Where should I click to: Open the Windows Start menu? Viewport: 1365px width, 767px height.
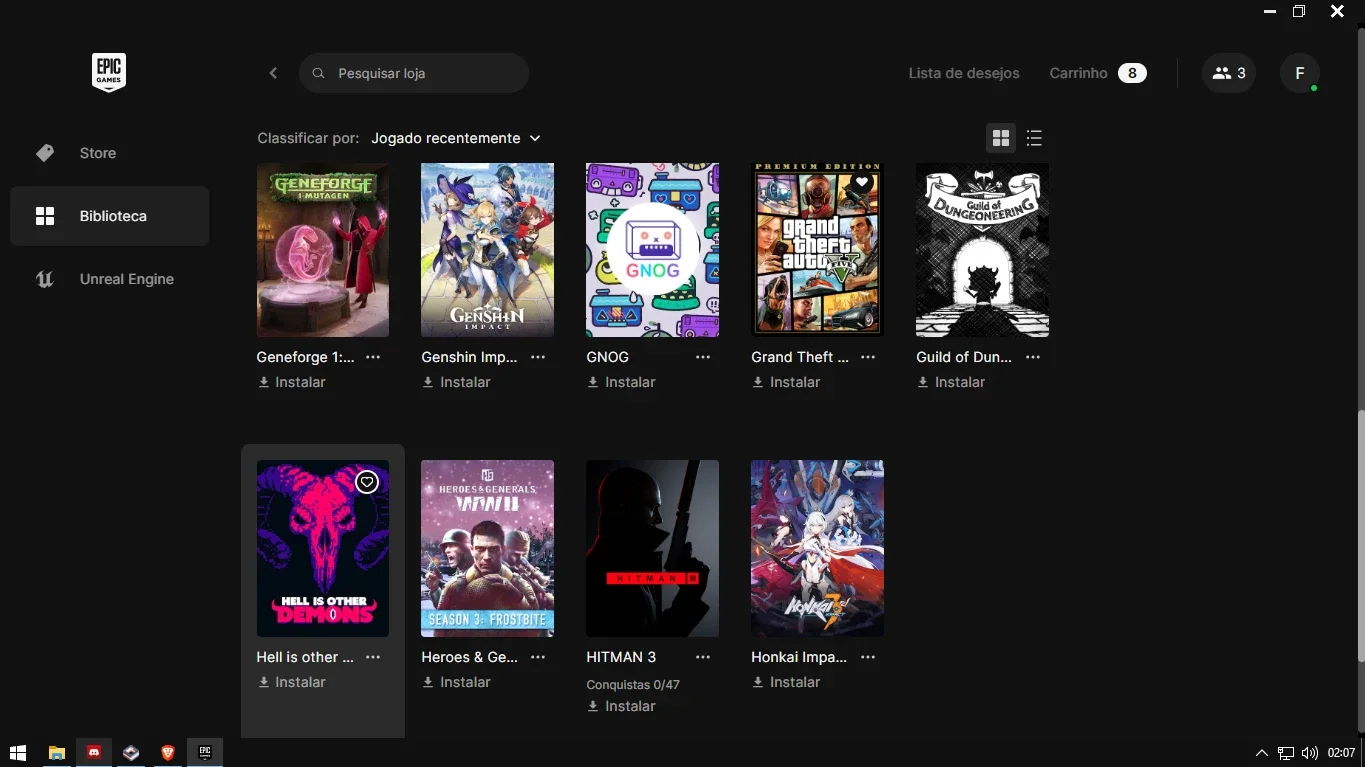pos(17,752)
